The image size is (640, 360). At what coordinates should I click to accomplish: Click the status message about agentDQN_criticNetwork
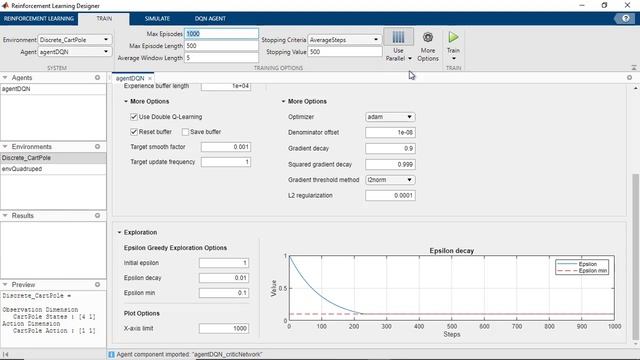click(189, 355)
